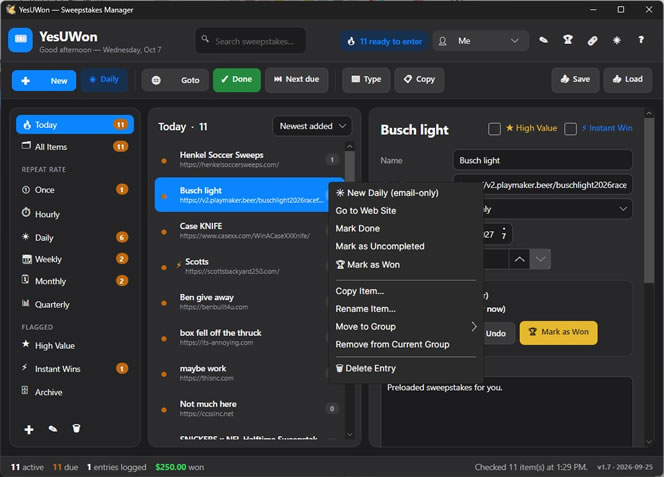Expand the repeat rate dropdown arrow
The height and width of the screenshot is (477, 664).
coord(623,209)
